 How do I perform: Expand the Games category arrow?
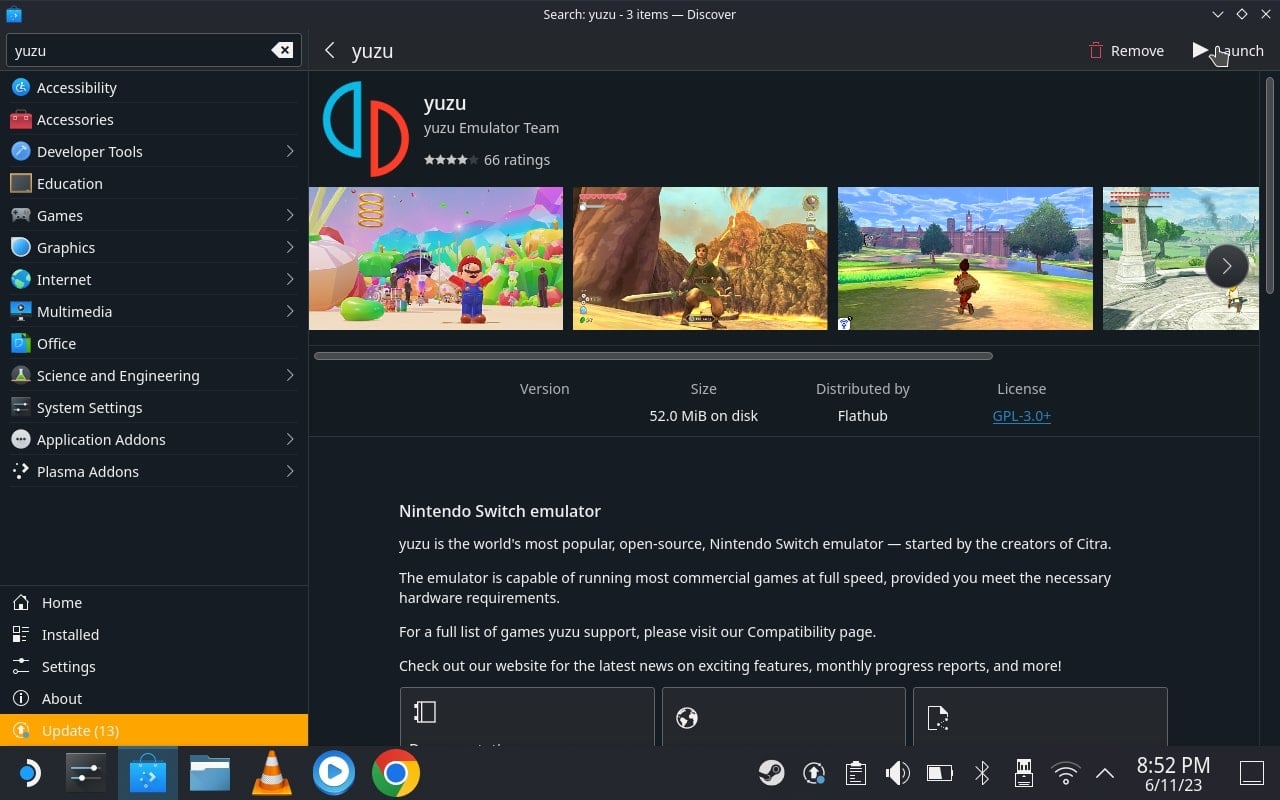coord(290,215)
